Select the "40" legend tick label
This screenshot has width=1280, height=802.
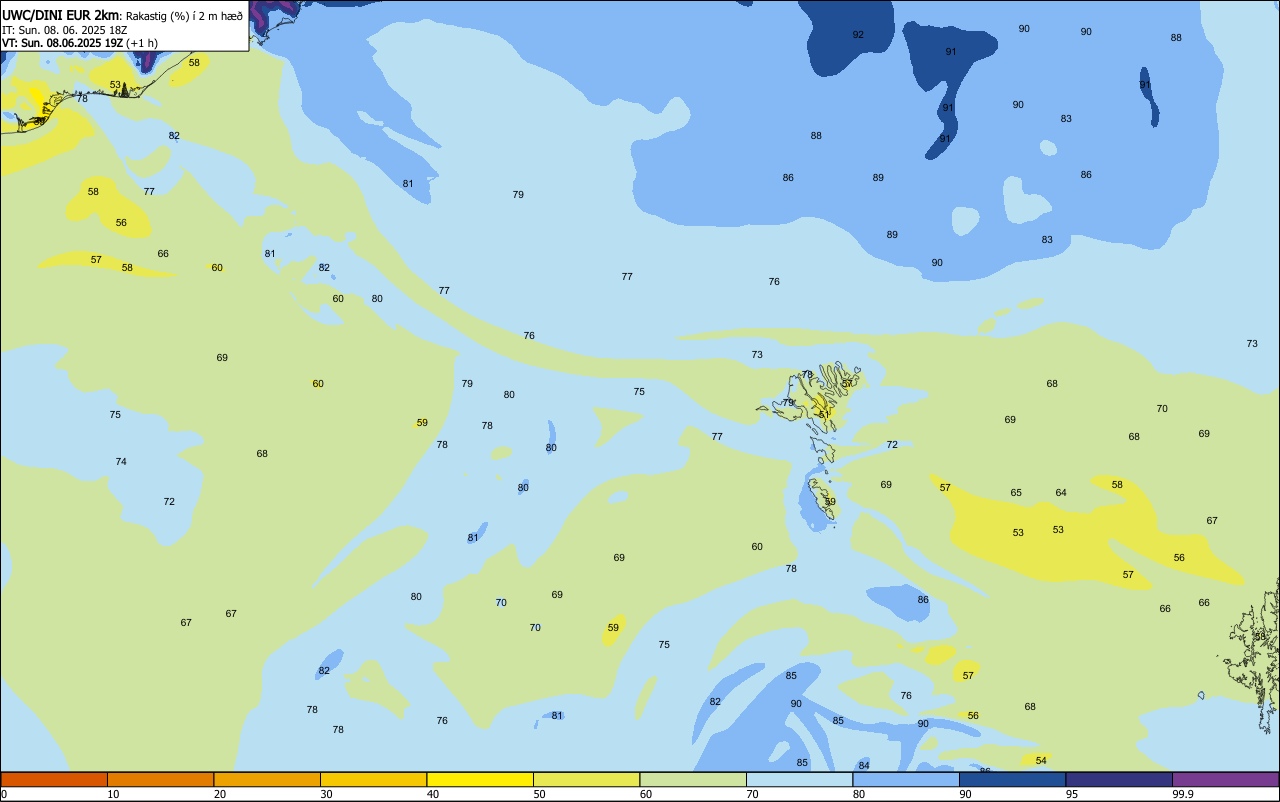coord(433,794)
